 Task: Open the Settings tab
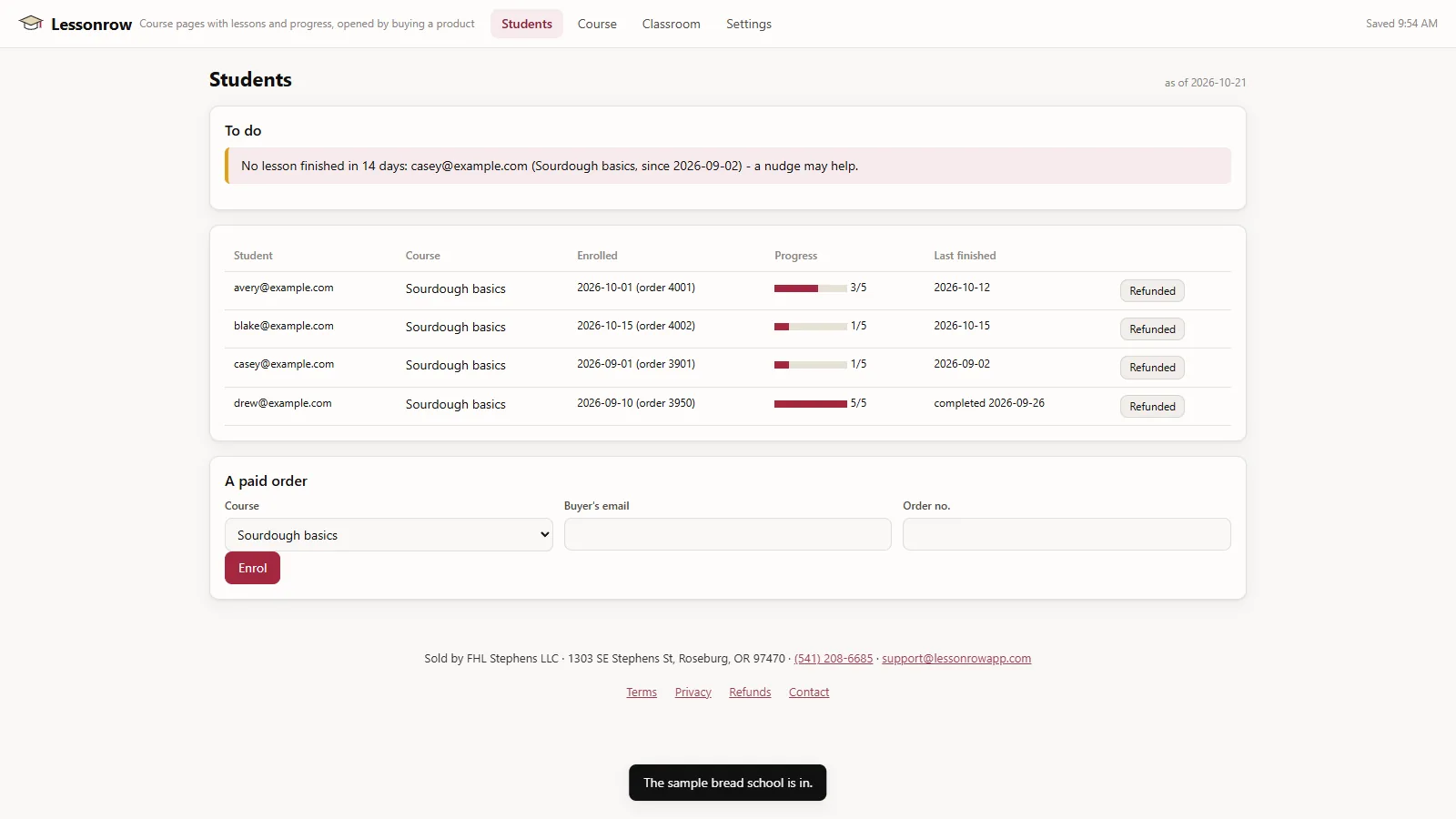pos(749,24)
